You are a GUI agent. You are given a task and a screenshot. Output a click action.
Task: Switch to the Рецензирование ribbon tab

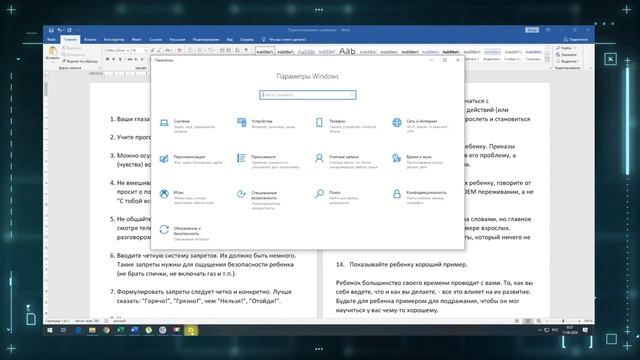[x=206, y=40]
